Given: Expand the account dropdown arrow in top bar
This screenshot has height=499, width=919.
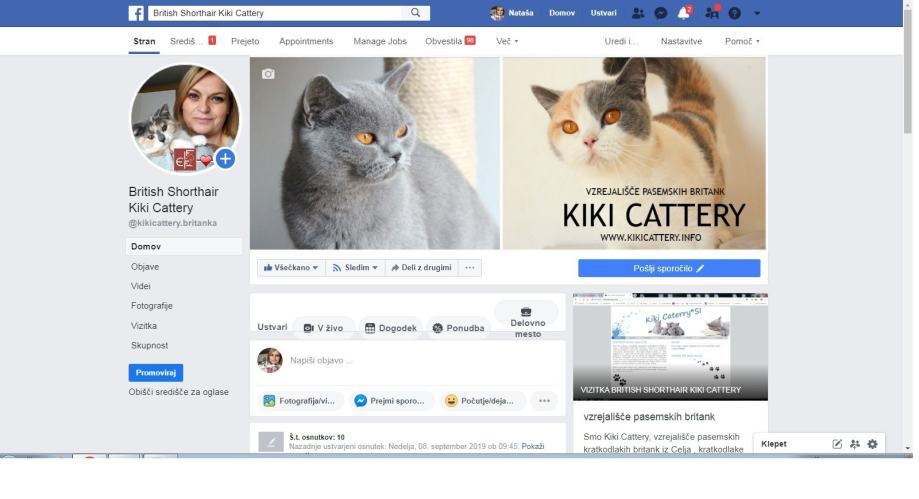Looking at the screenshot, I should pos(757,13).
